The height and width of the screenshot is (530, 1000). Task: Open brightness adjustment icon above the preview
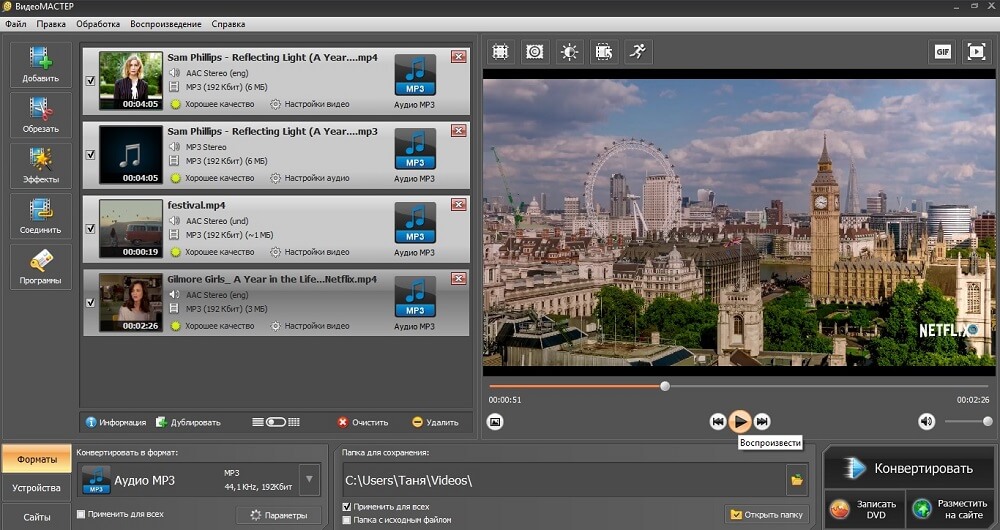tap(569, 52)
